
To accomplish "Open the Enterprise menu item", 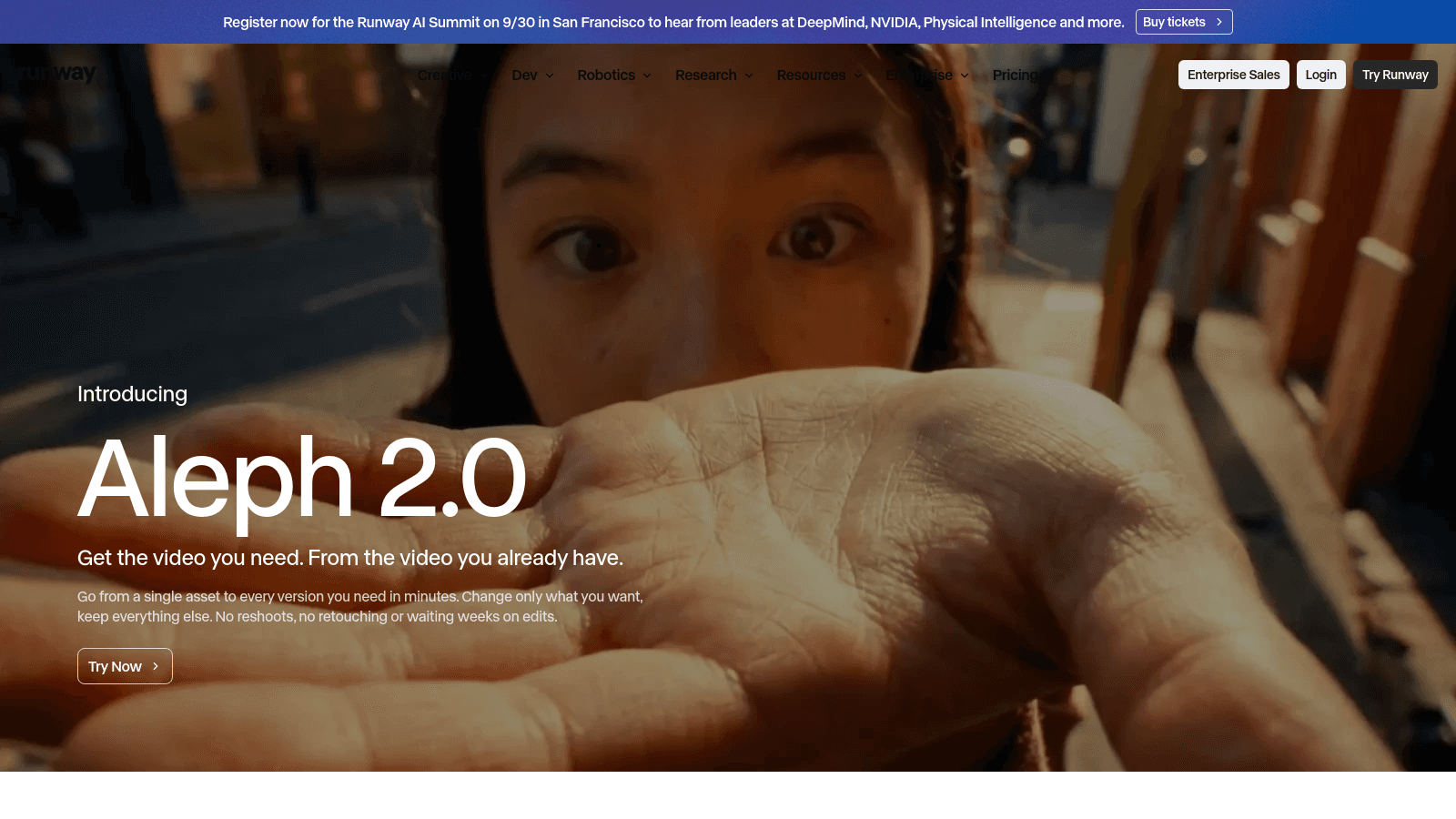I will pyautogui.click(x=919, y=75).
